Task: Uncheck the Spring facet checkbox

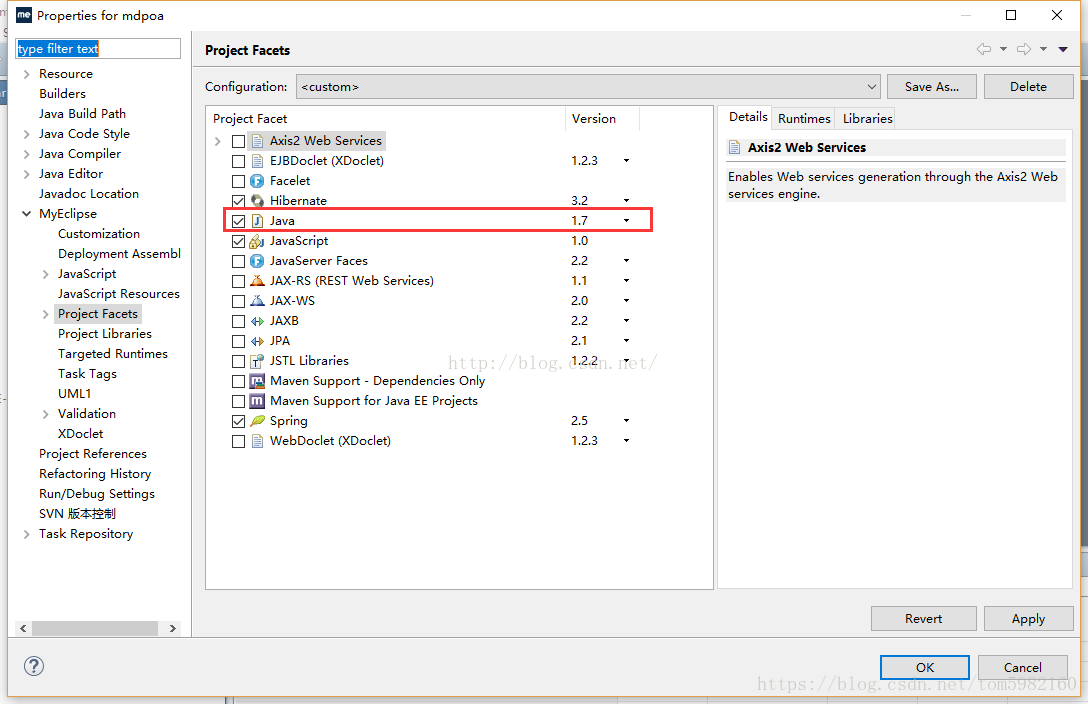Action: coord(239,421)
